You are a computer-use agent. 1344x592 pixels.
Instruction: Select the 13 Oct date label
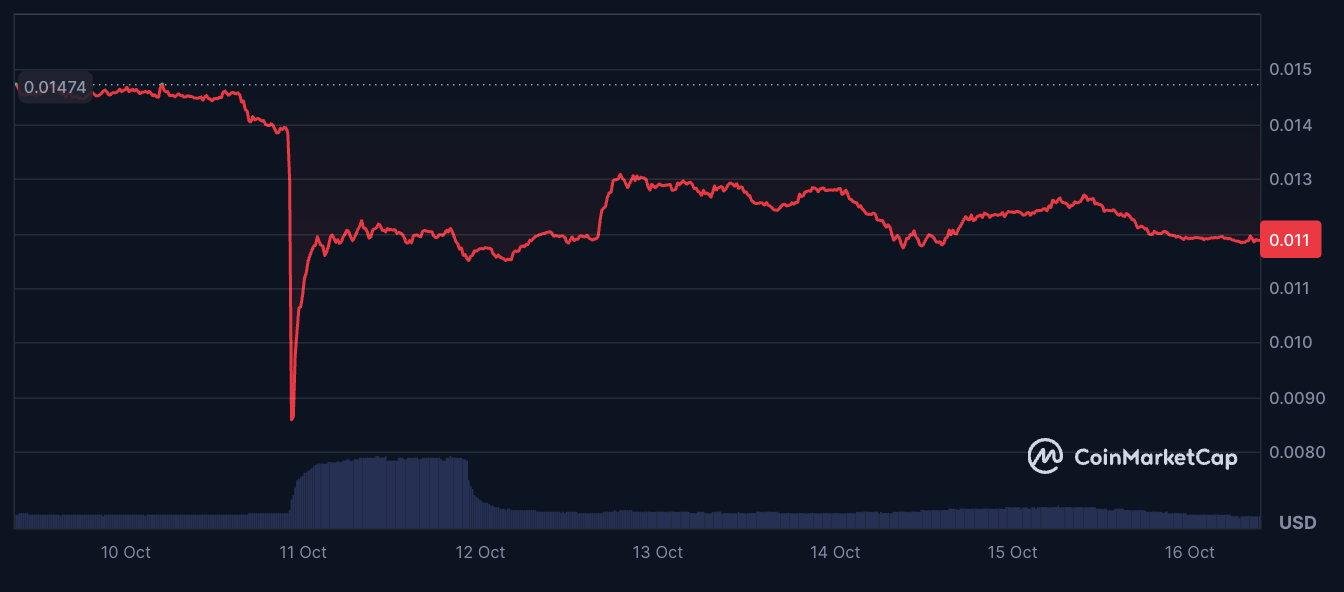657,552
